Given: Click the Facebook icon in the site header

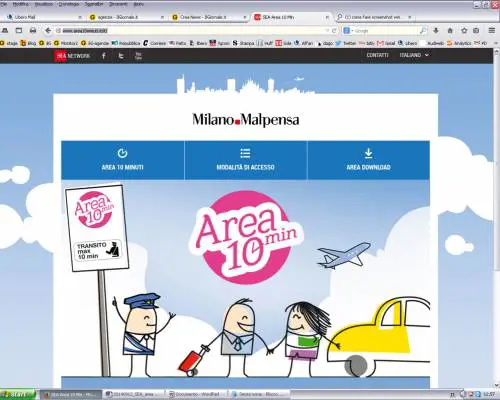Looking at the screenshot, I should (104, 56).
